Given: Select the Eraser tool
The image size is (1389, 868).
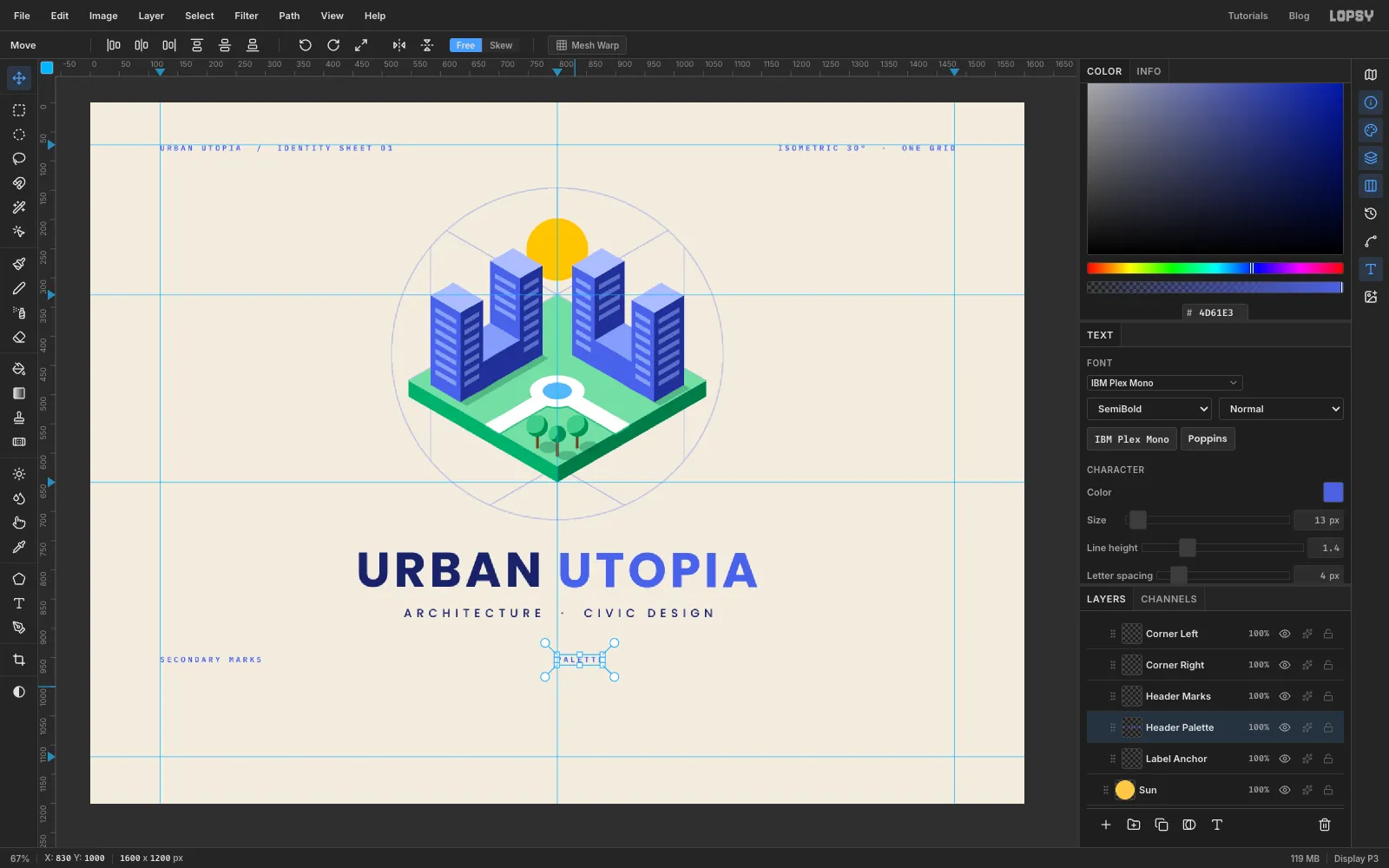Looking at the screenshot, I should click(x=19, y=338).
